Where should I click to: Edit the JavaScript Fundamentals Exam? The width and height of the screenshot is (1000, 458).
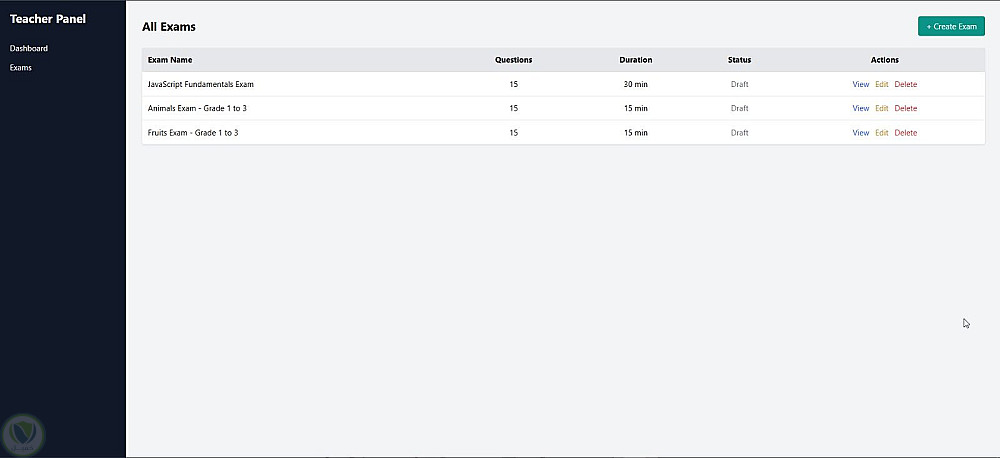coord(881,84)
